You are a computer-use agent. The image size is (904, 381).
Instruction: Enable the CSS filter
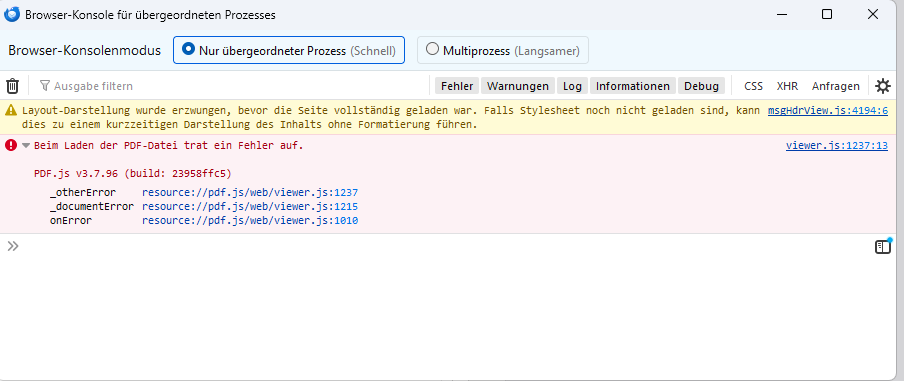tap(753, 86)
